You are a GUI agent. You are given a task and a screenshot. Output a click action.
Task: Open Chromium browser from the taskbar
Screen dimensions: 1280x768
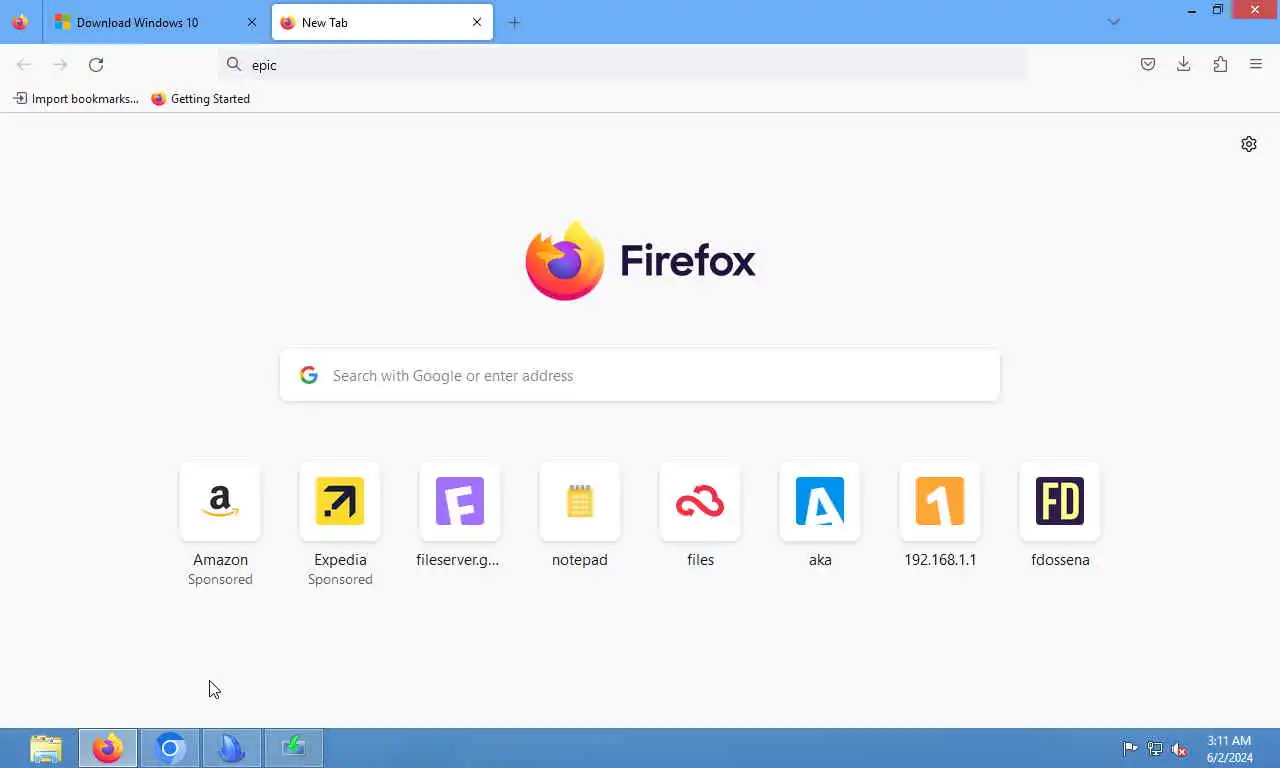pyautogui.click(x=170, y=748)
